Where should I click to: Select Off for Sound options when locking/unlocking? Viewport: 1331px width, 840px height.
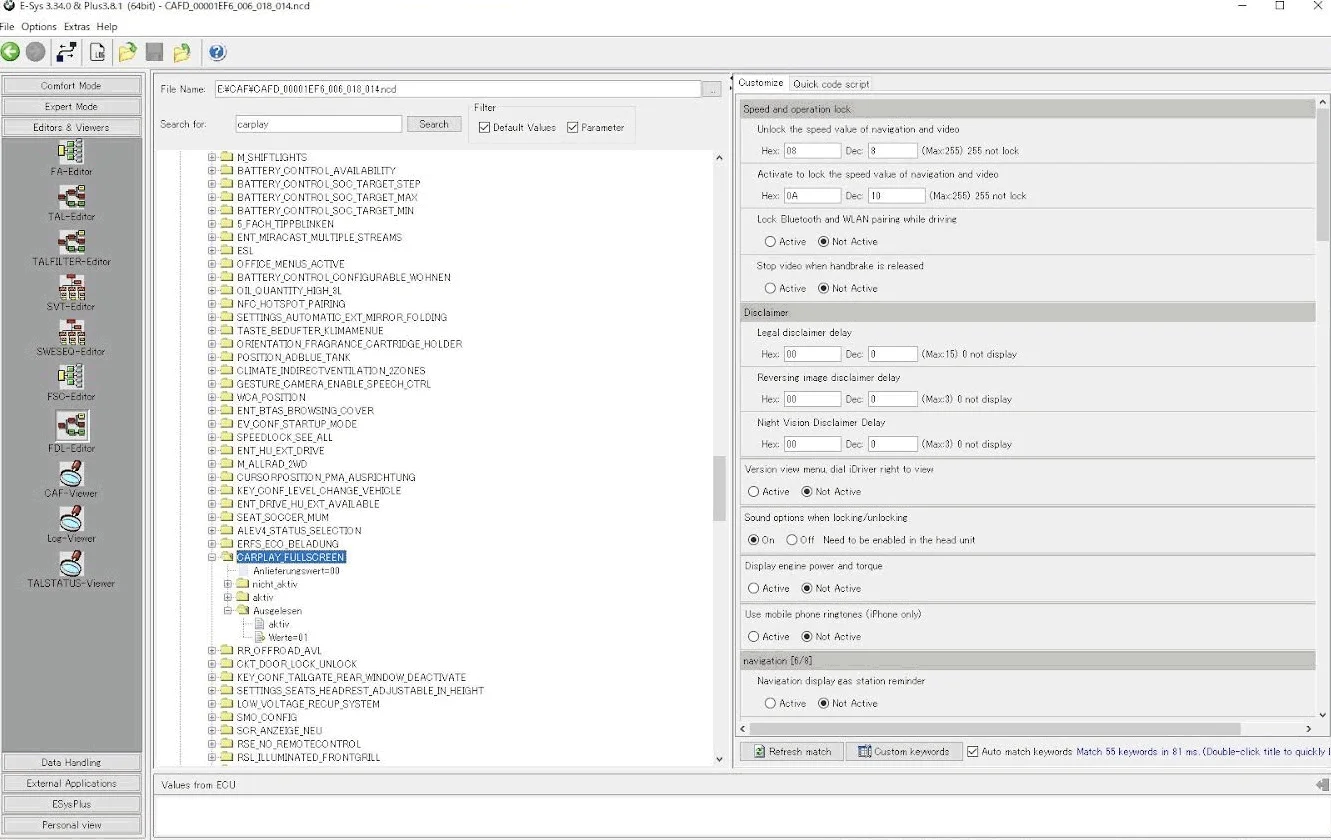(x=791, y=539)
